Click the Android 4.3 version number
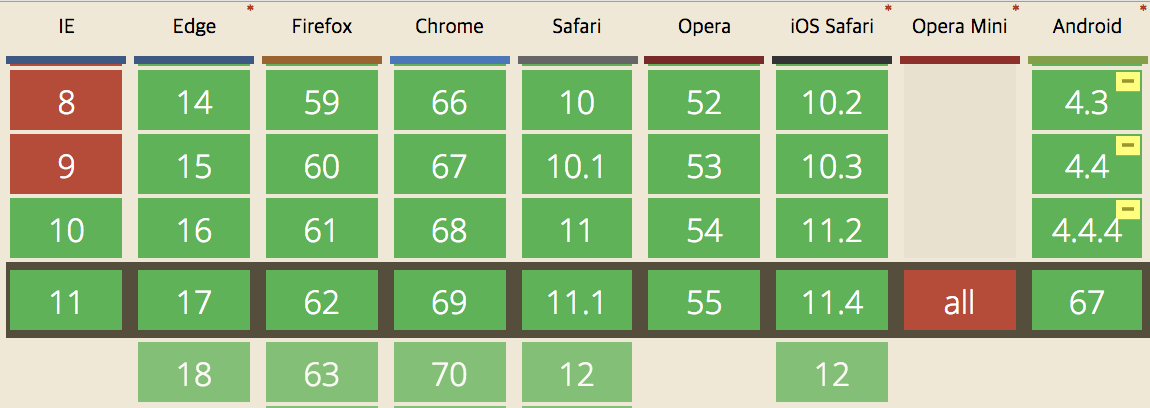This screenshot has width=1150, height=408. pyautogui.click(x=1086, y=104)
